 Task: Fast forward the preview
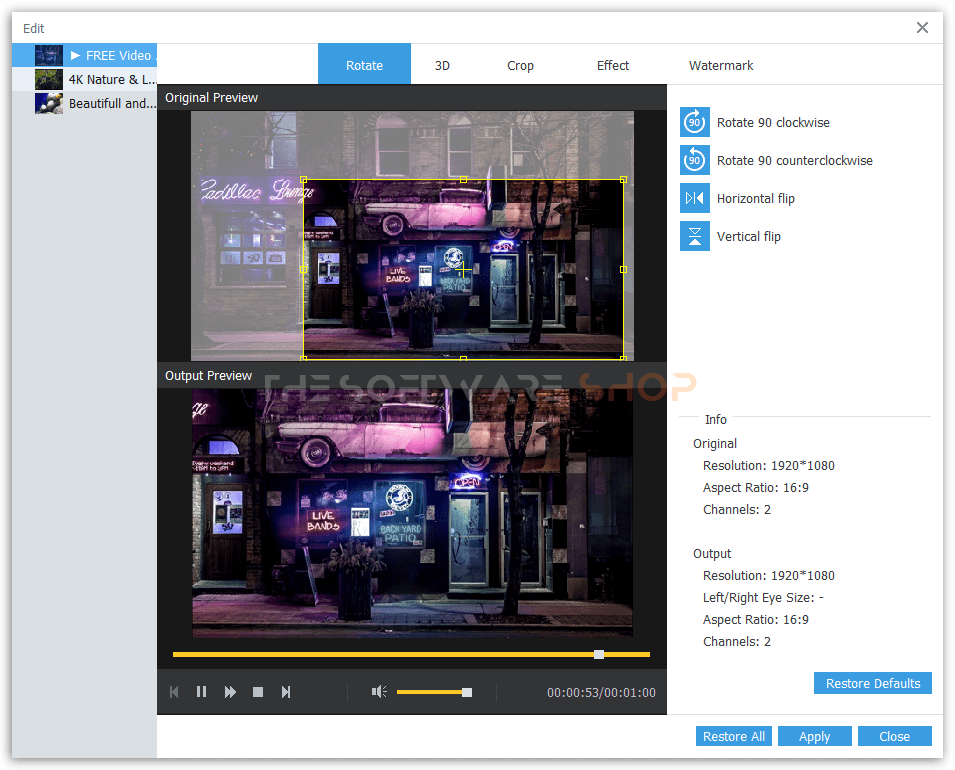pos(230,692)
